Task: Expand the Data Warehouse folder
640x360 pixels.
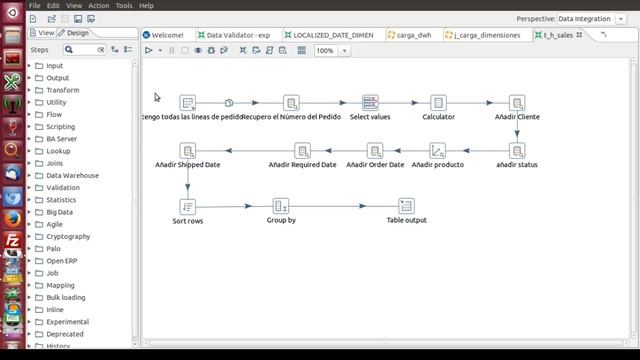Action: click(x=29, y=176)
